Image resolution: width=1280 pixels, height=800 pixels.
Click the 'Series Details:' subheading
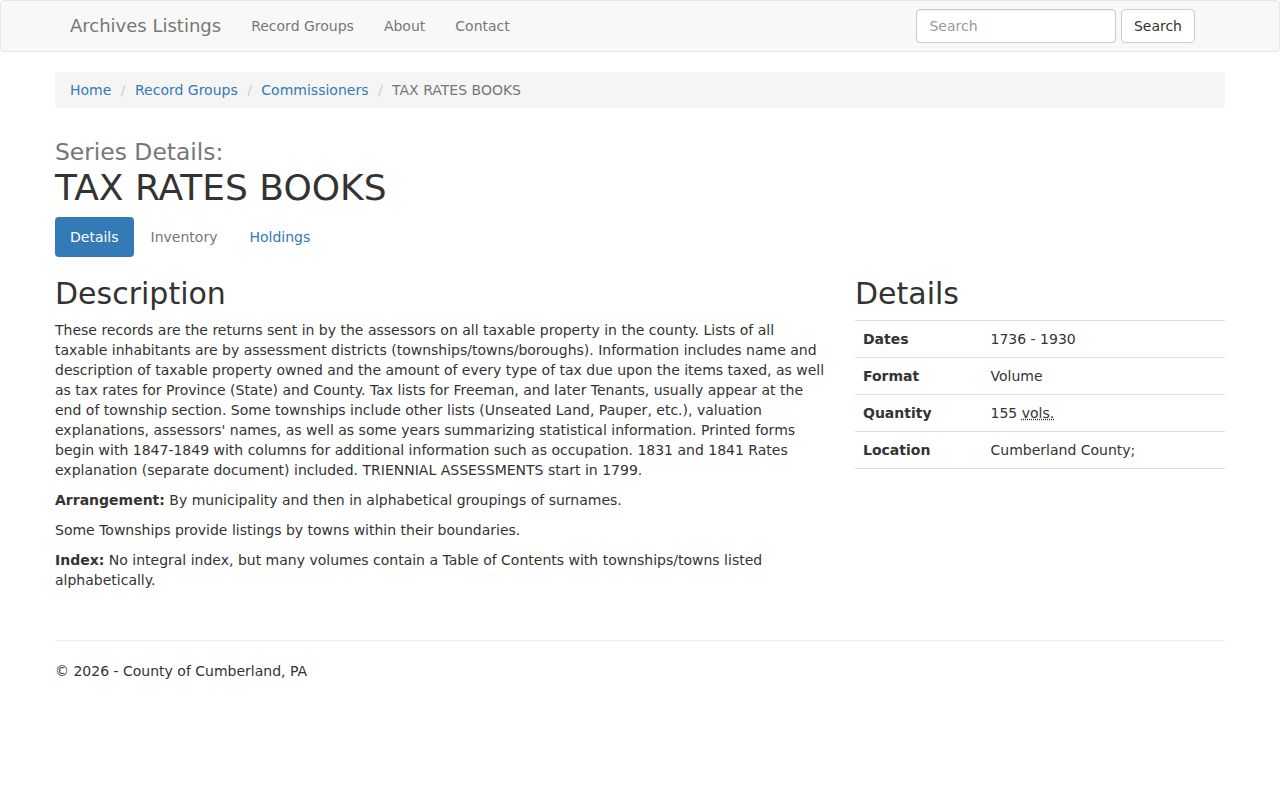coord(139,152)
